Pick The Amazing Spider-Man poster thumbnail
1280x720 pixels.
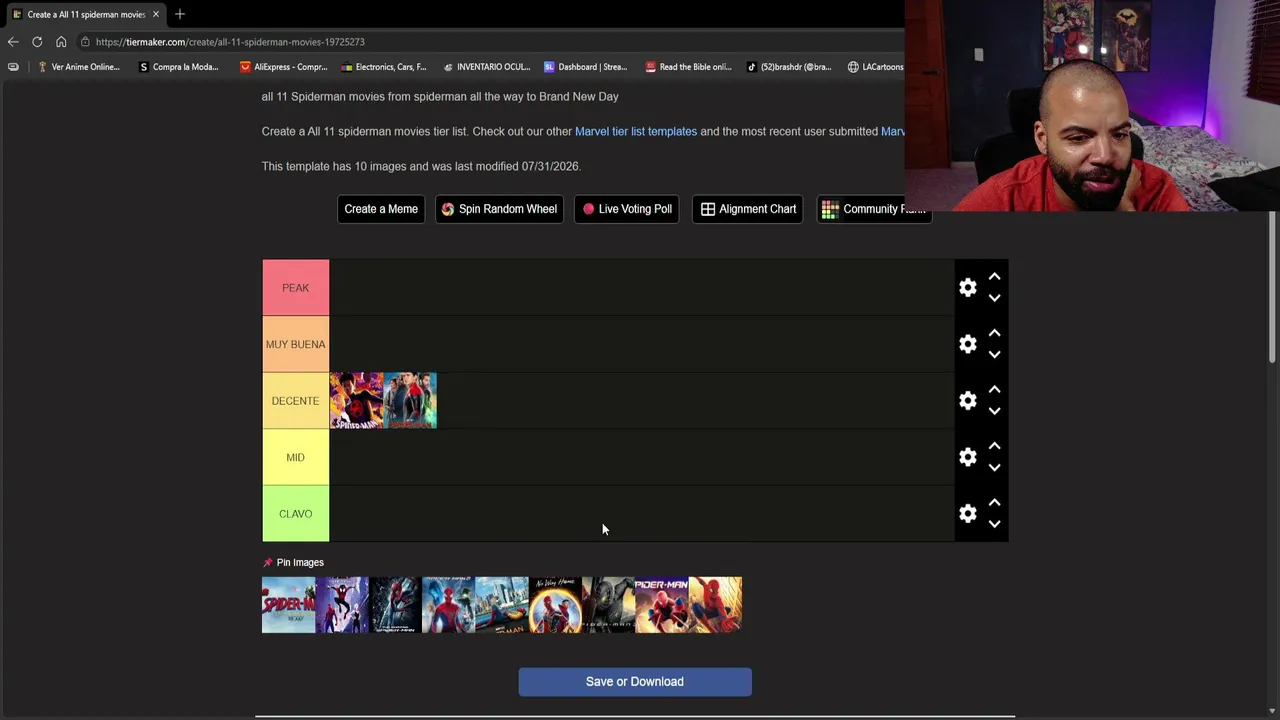395,605
